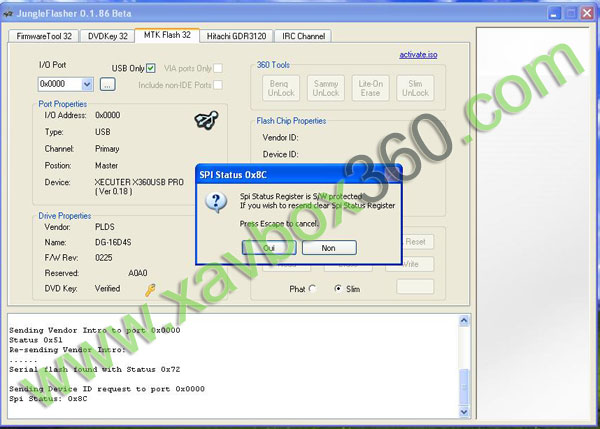Toggle the USB Only checkbox
Viewport: 600px width, 429px height.
pyautogui.click(x=151, y=69)
